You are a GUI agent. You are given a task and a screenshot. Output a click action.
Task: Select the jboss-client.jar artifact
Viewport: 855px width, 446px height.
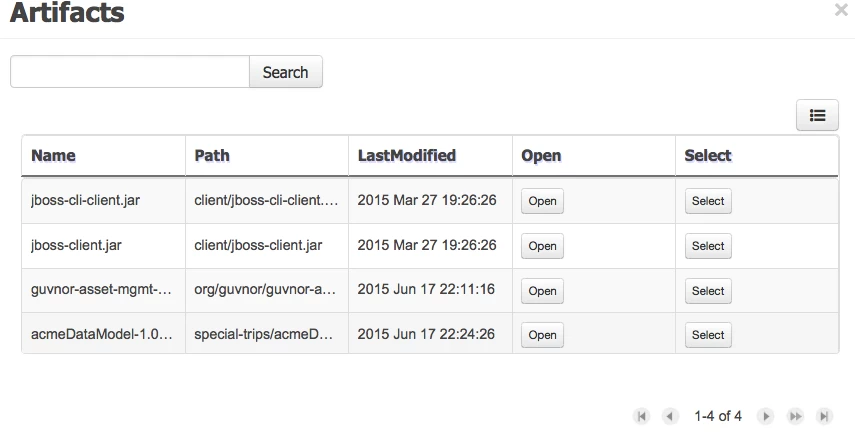pos(708,246)
